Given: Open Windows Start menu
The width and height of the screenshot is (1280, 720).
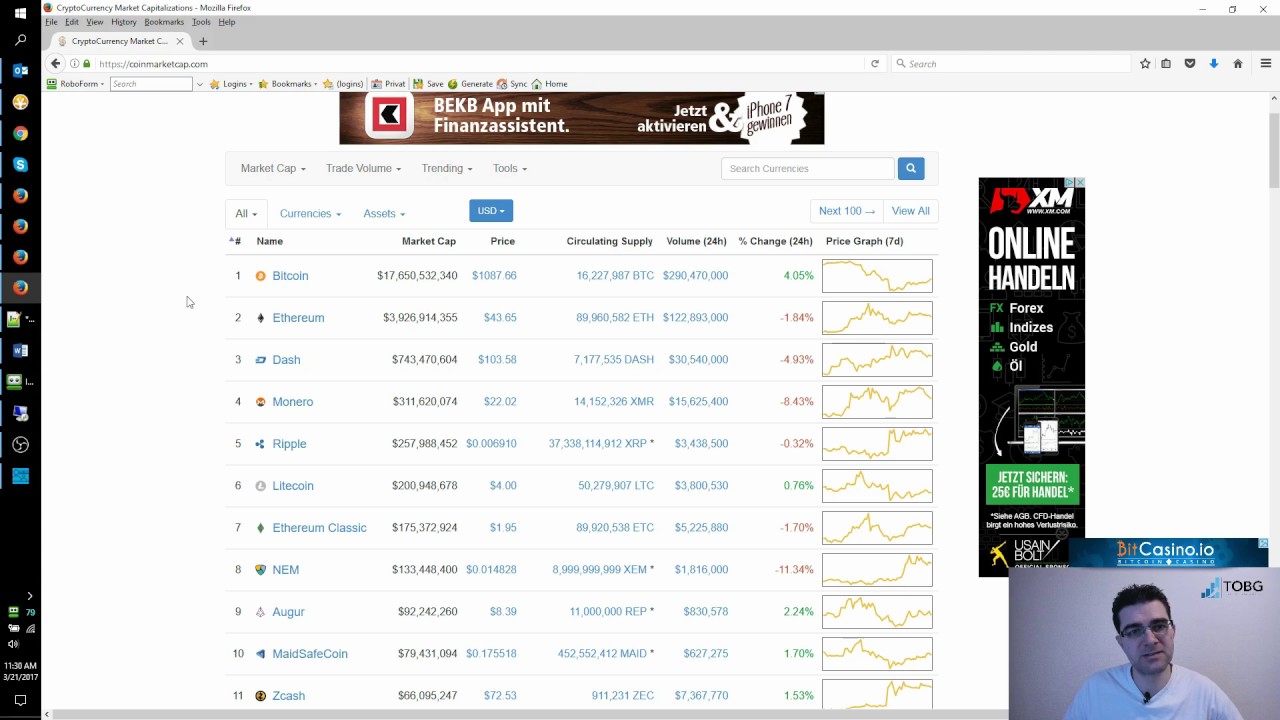Looking at the screenshot, I should pos(20,13).
